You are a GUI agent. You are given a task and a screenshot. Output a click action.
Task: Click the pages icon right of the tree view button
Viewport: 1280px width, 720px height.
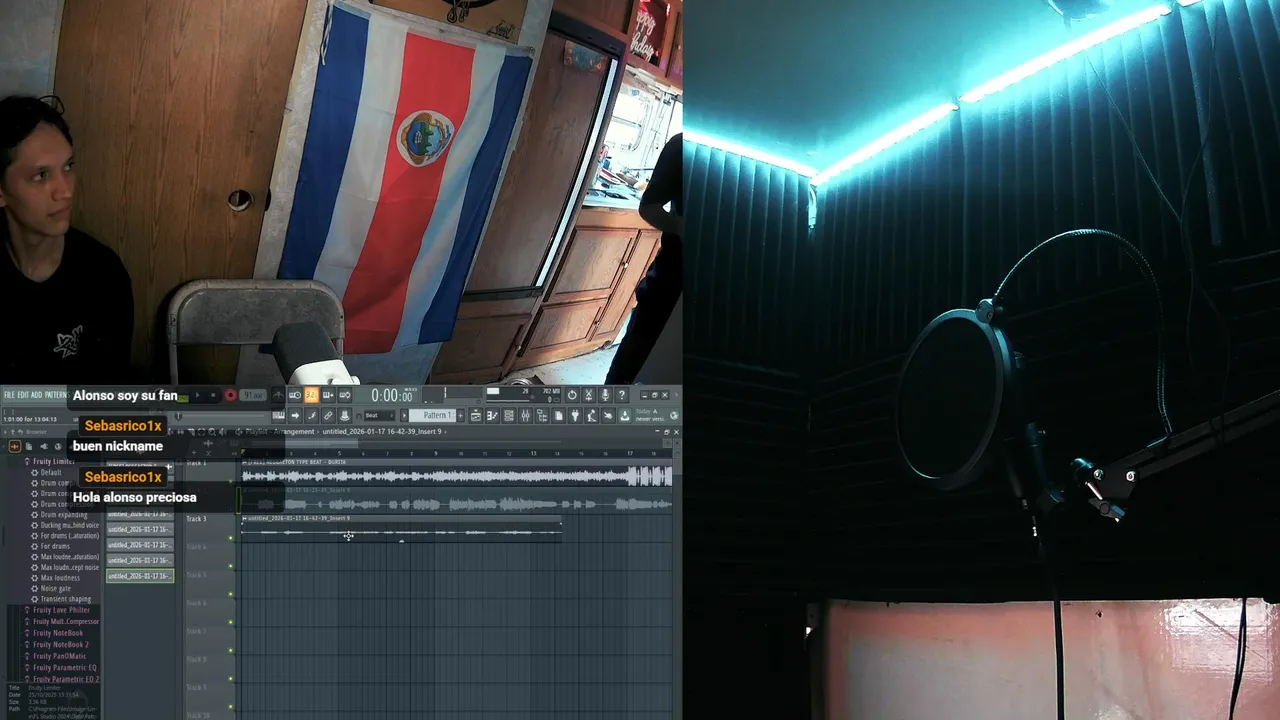(x=558, y=415)
